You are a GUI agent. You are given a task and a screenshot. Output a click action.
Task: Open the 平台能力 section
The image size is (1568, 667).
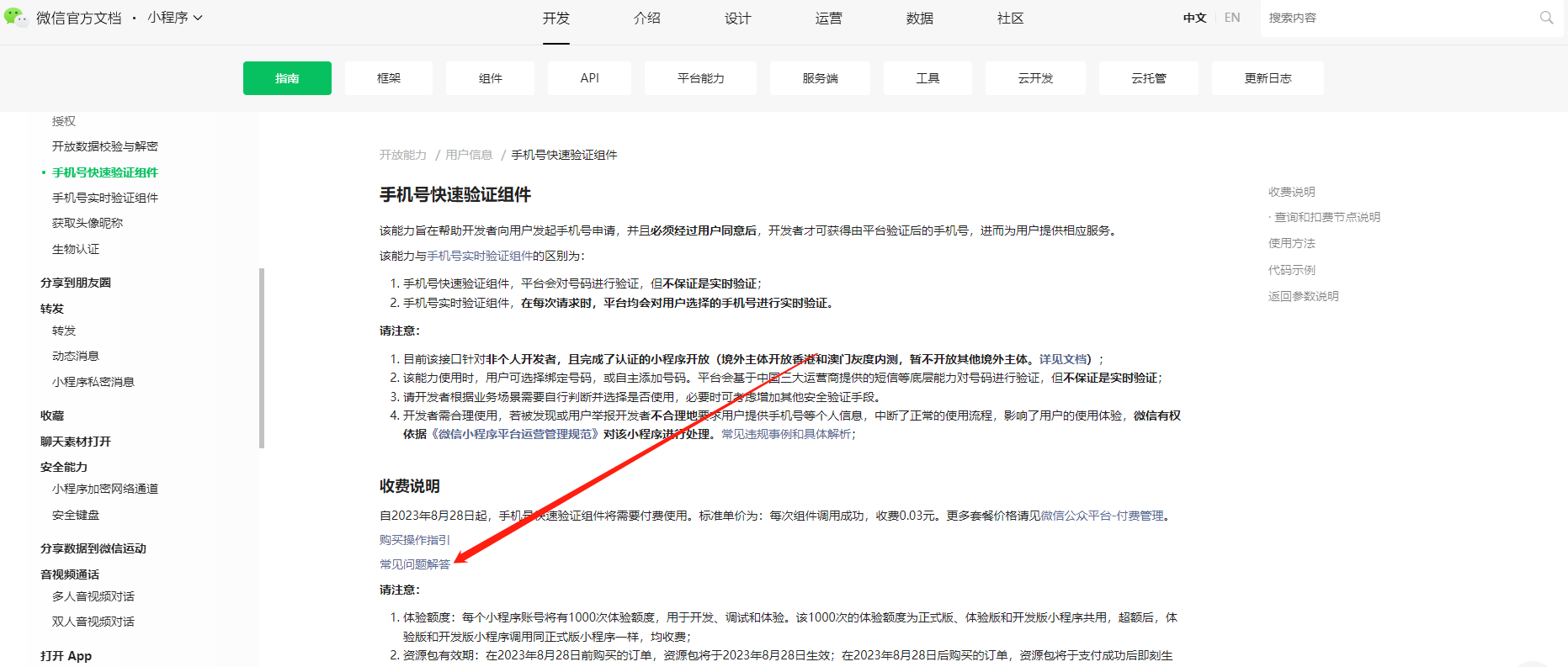click(x=701, y=78)
